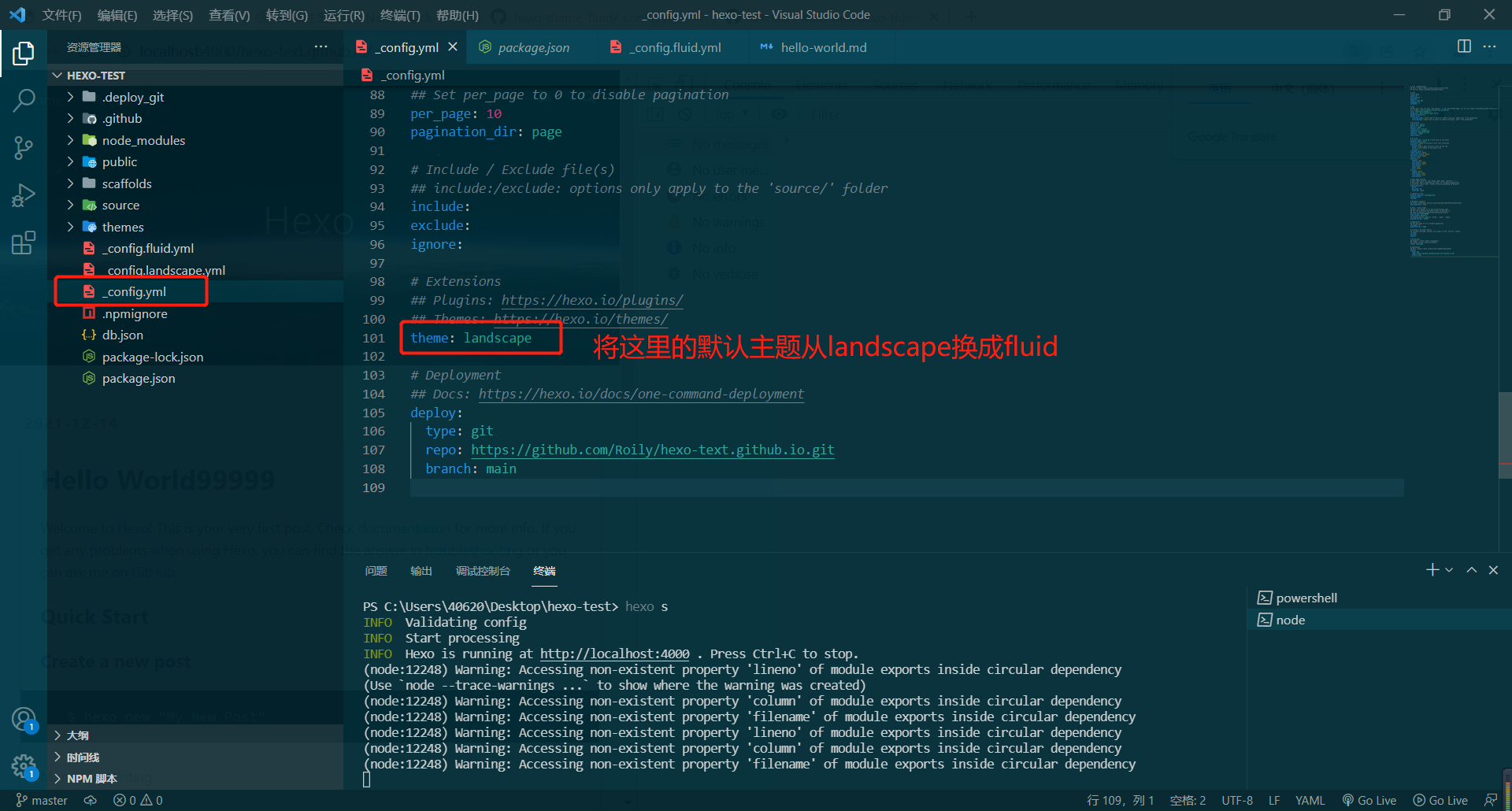The height and width of the screenshot is (811, 1512).
Task: Open the 文件(F) menu
Action: pyautogui.click(x=61, y=15)
